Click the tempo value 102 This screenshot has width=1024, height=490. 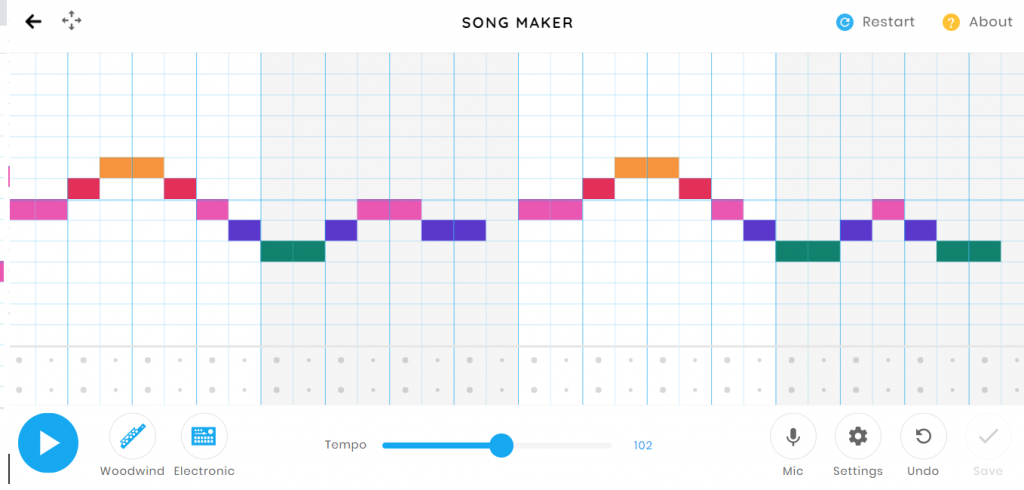[643, 445]
